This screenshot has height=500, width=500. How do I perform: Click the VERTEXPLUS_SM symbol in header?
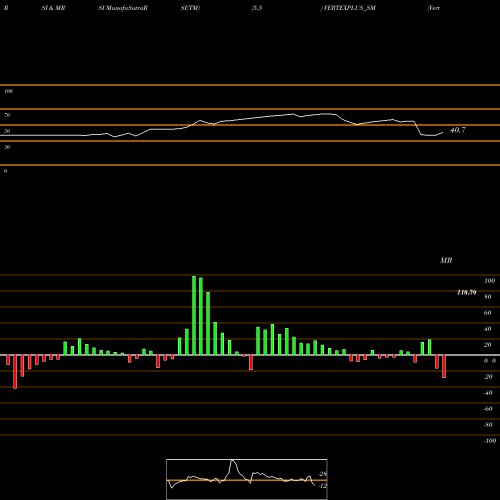(350, 8)
